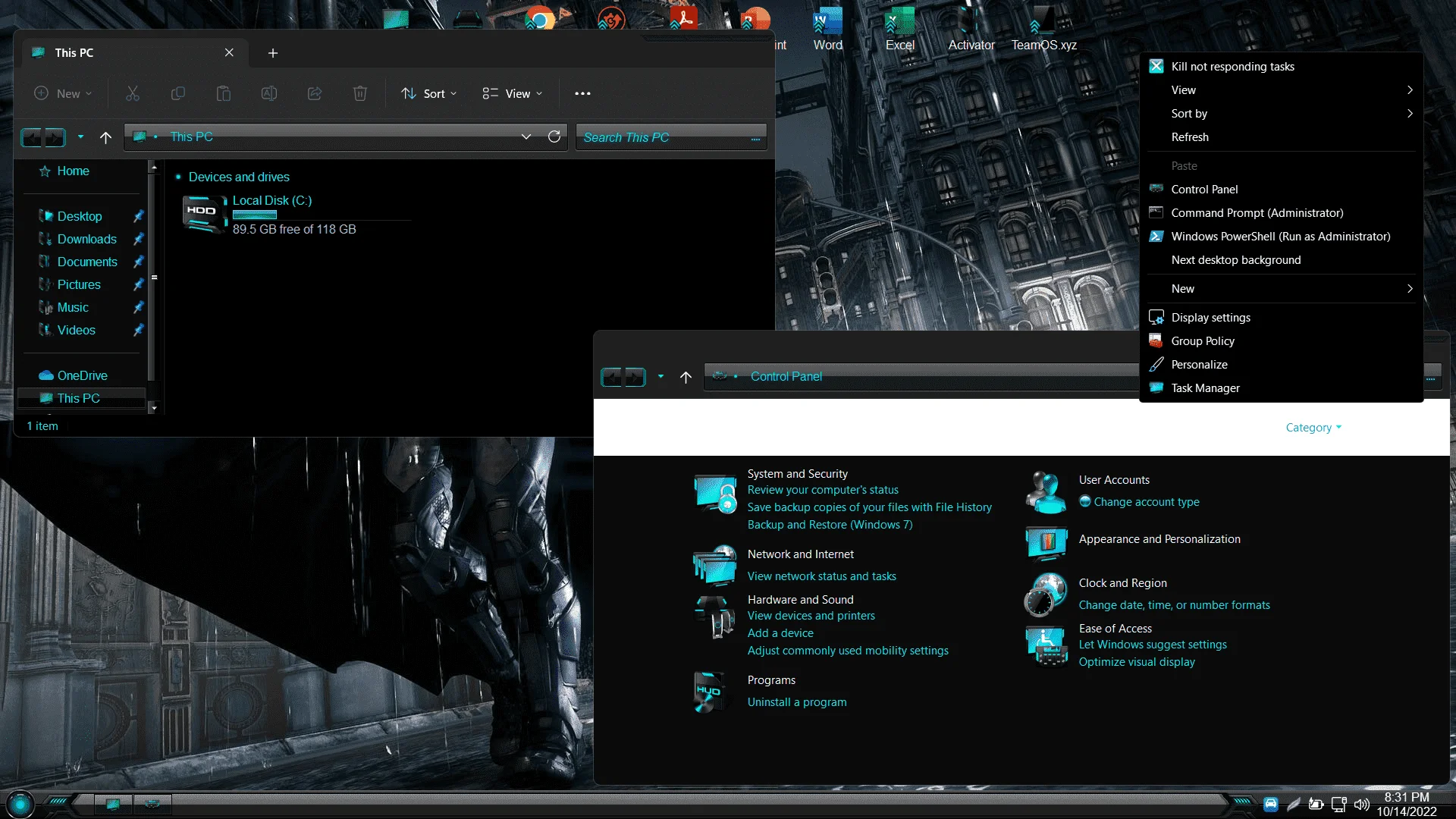
Task: Click the Ease of Access icon
Action: 1046,645
